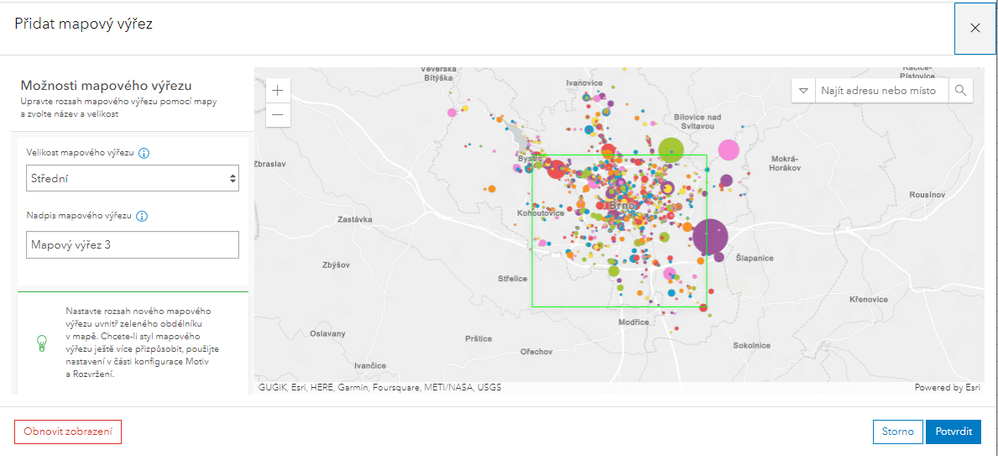Click the large pink circle near Mokrá-Horákov
Viewport: 998px width, 456px height.
pyautogui.click(x=729, y=150)
